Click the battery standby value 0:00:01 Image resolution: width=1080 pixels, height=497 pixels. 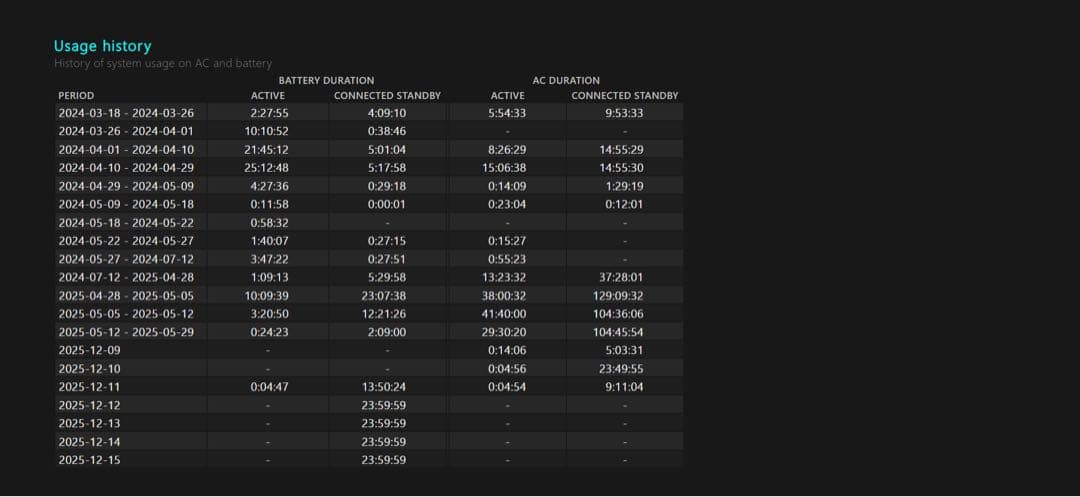pos(386,204)
